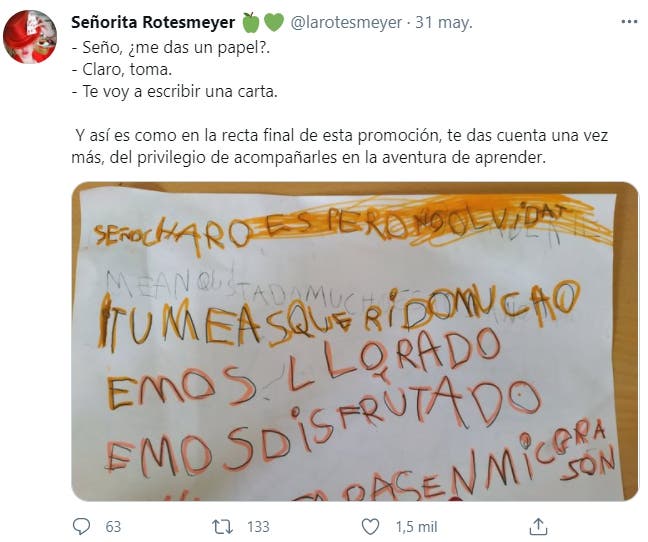
Task: Open the handwritten letter photo
Action: (x=355, y=342)
